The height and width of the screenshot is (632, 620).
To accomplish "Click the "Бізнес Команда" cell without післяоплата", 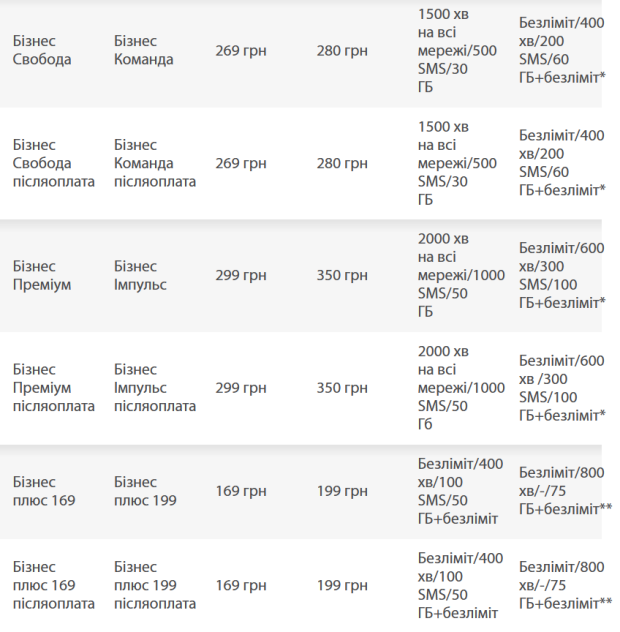I will click(x=144, y=51).
